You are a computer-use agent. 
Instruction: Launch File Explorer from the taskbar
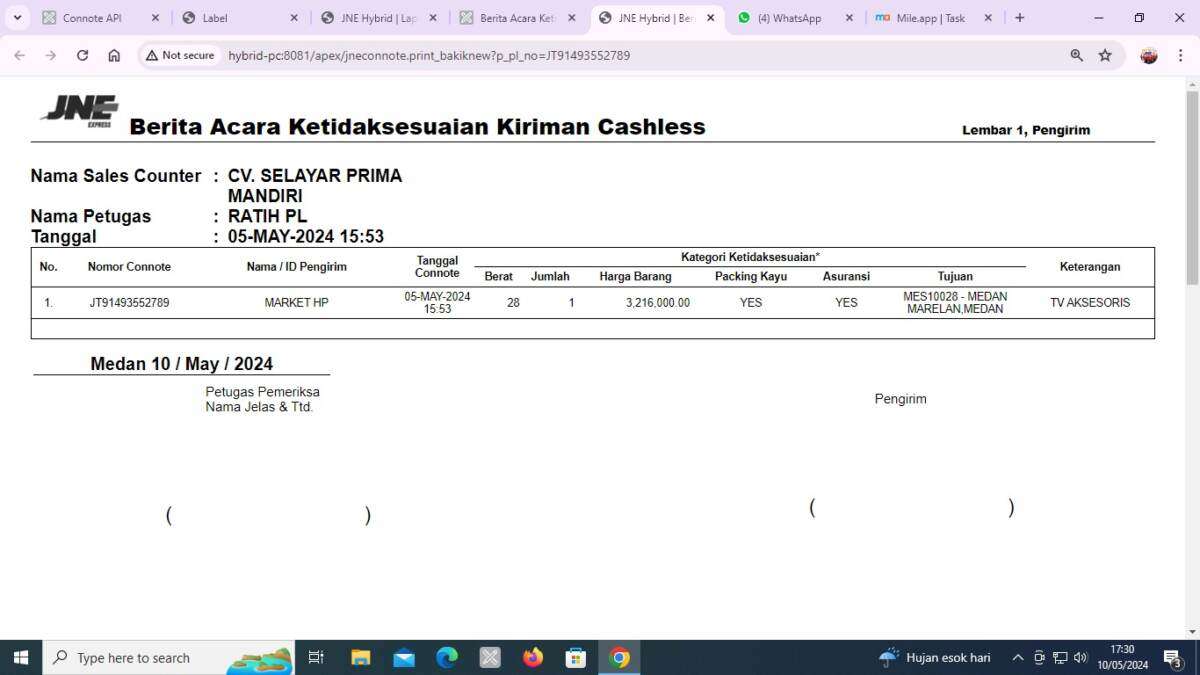361,657
